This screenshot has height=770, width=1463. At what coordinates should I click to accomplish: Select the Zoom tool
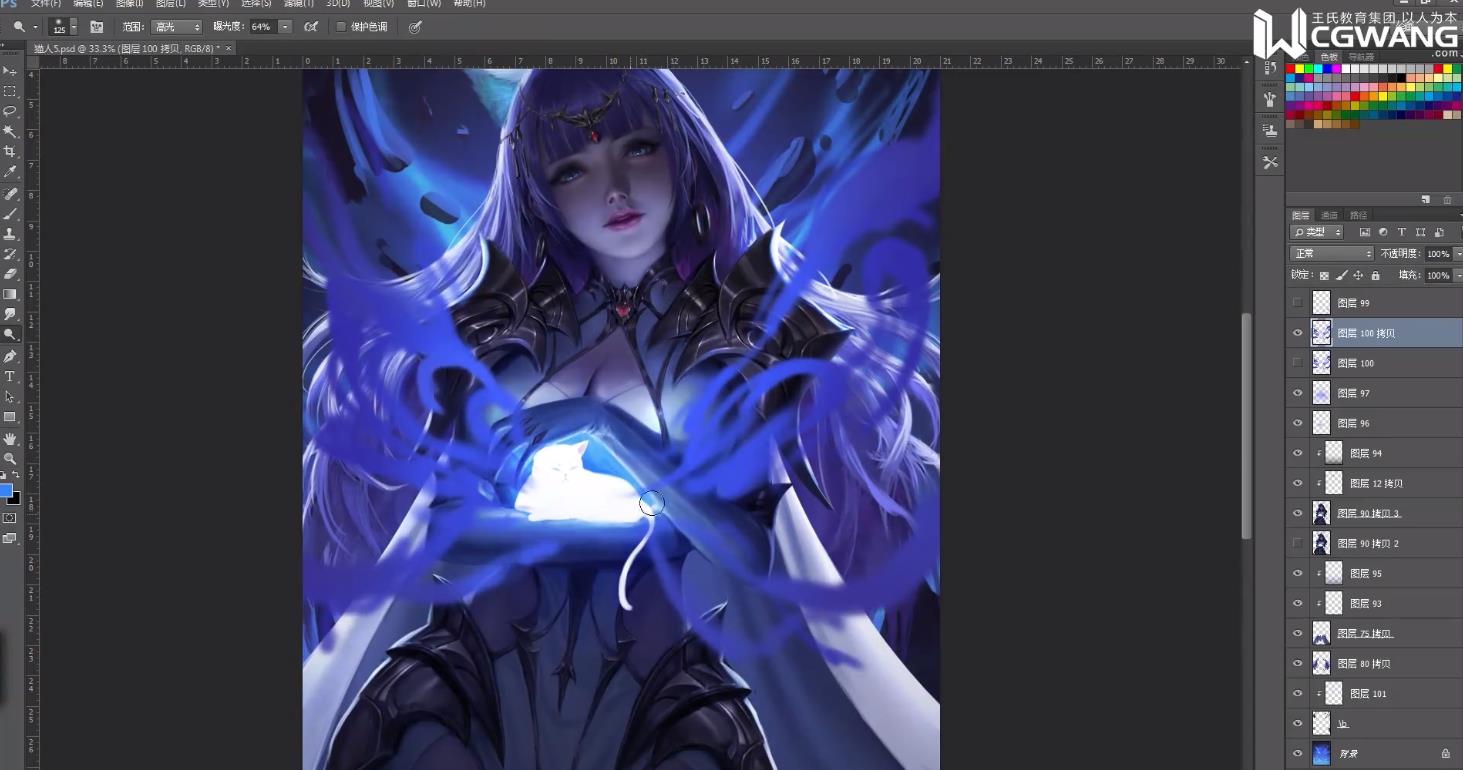coord(10,458)
